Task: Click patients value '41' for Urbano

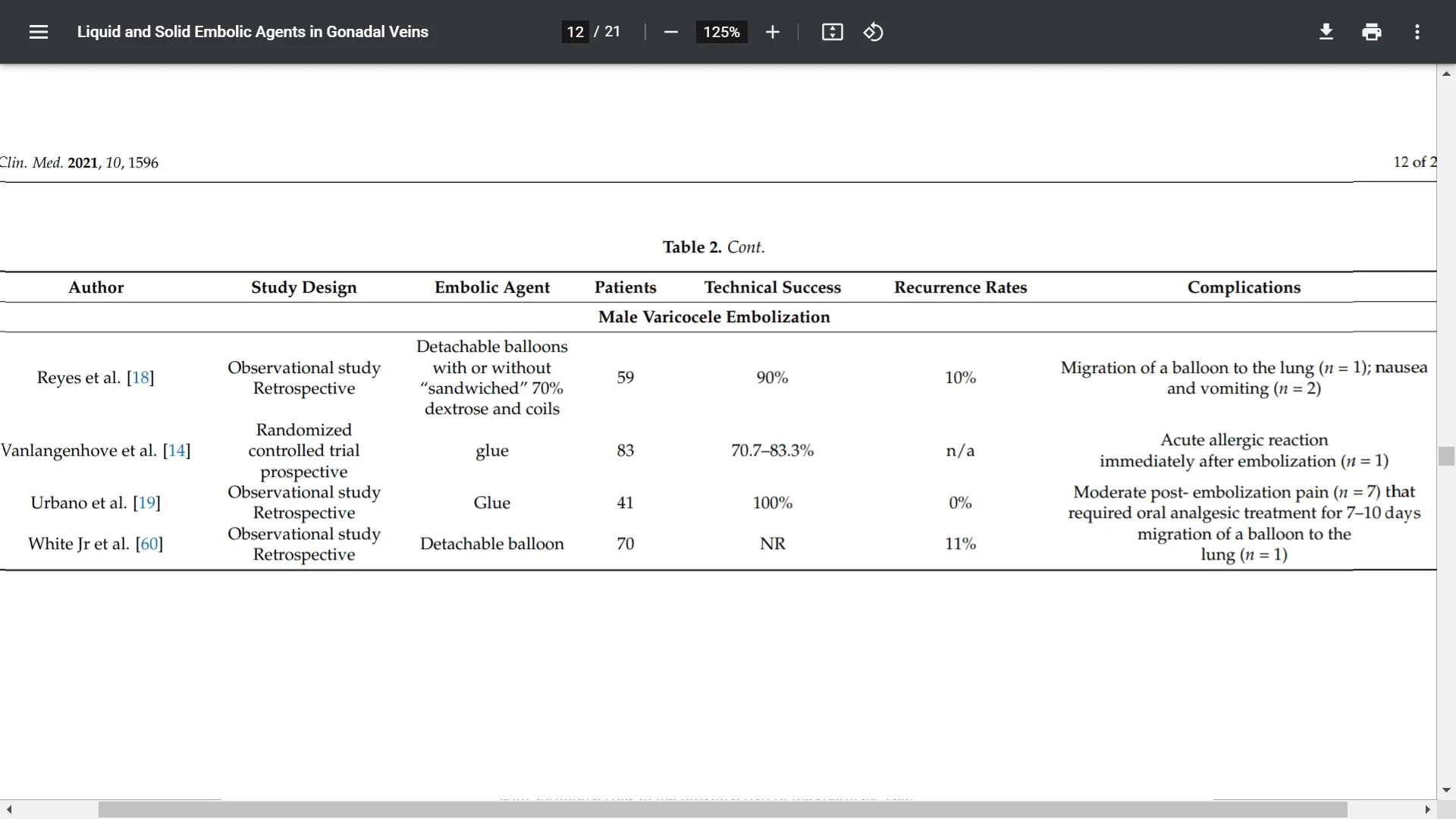Action: pos(626,503)
